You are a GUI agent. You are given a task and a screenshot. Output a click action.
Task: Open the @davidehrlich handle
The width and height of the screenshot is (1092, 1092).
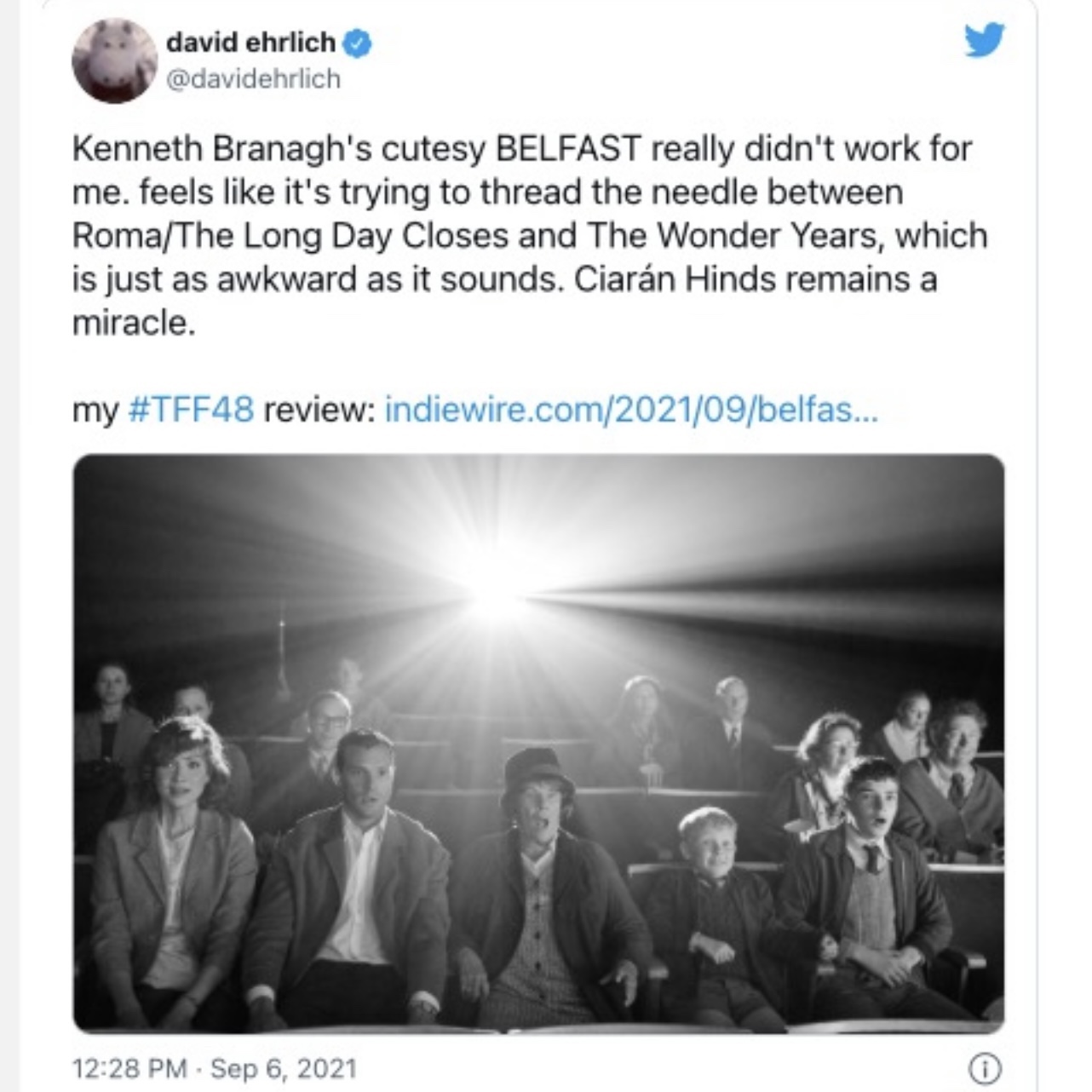(253, 79)
